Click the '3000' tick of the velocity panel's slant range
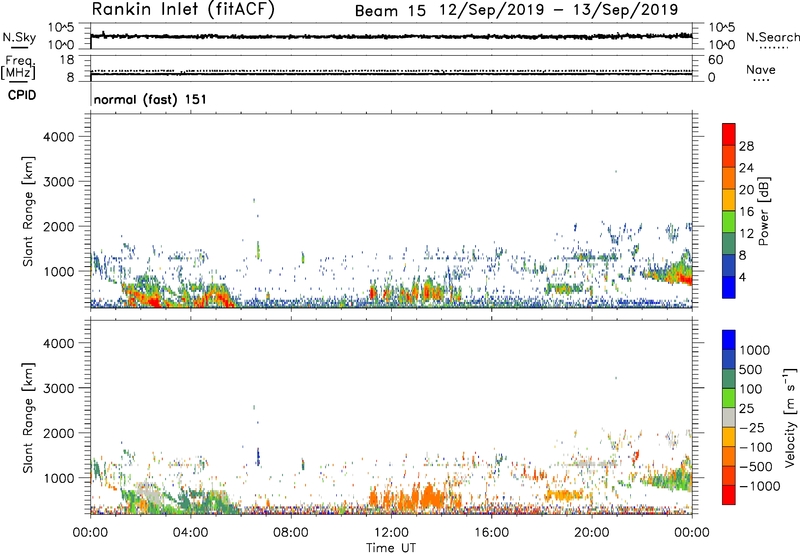 (x=58, y=388)
